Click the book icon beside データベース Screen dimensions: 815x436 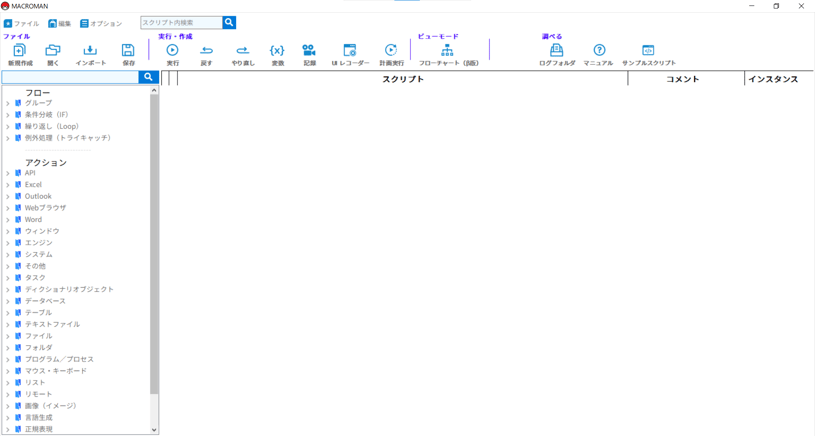[x=18, y=301]
